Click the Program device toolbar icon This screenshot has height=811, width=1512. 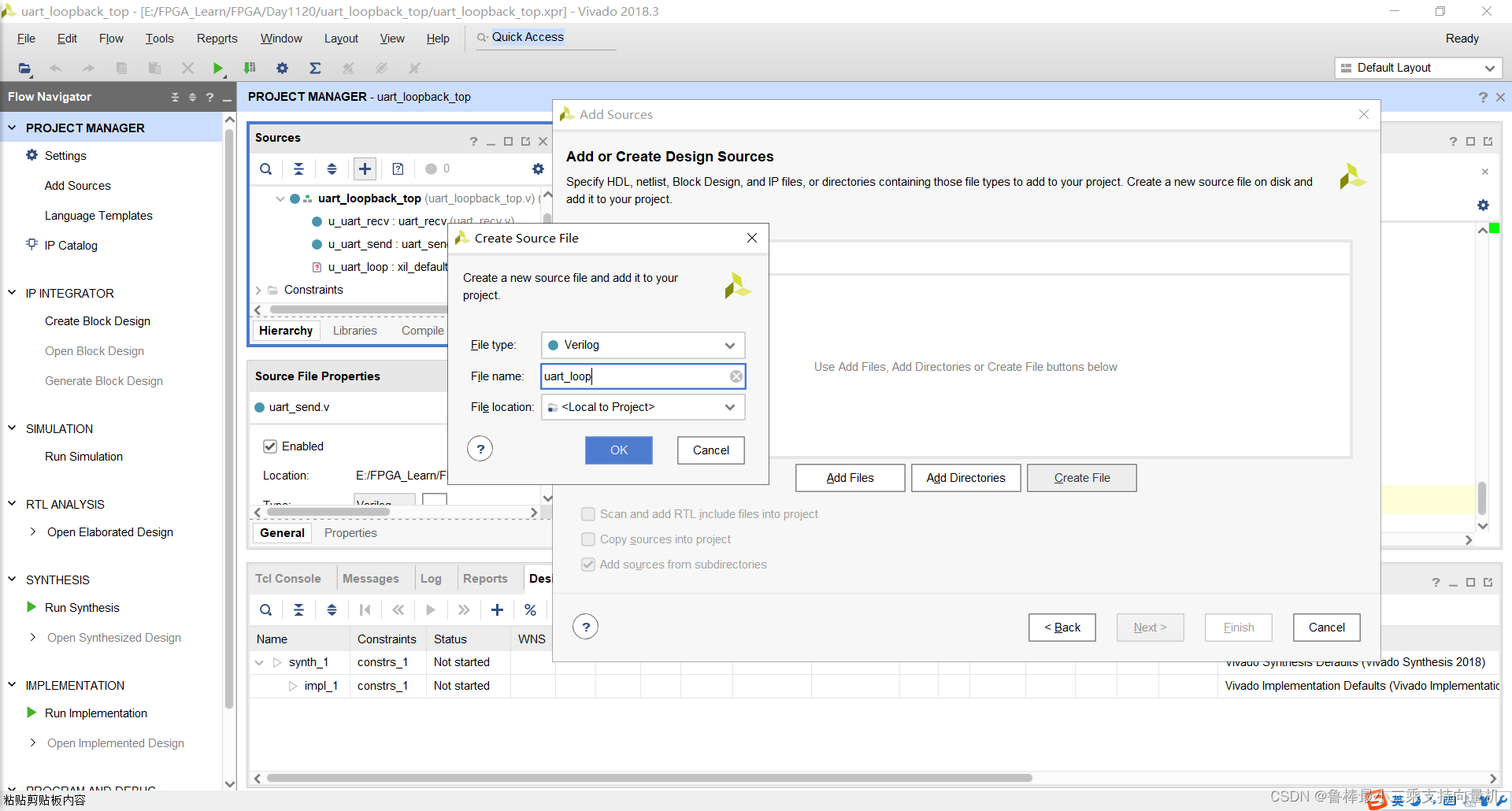click(x=250, y=69)
